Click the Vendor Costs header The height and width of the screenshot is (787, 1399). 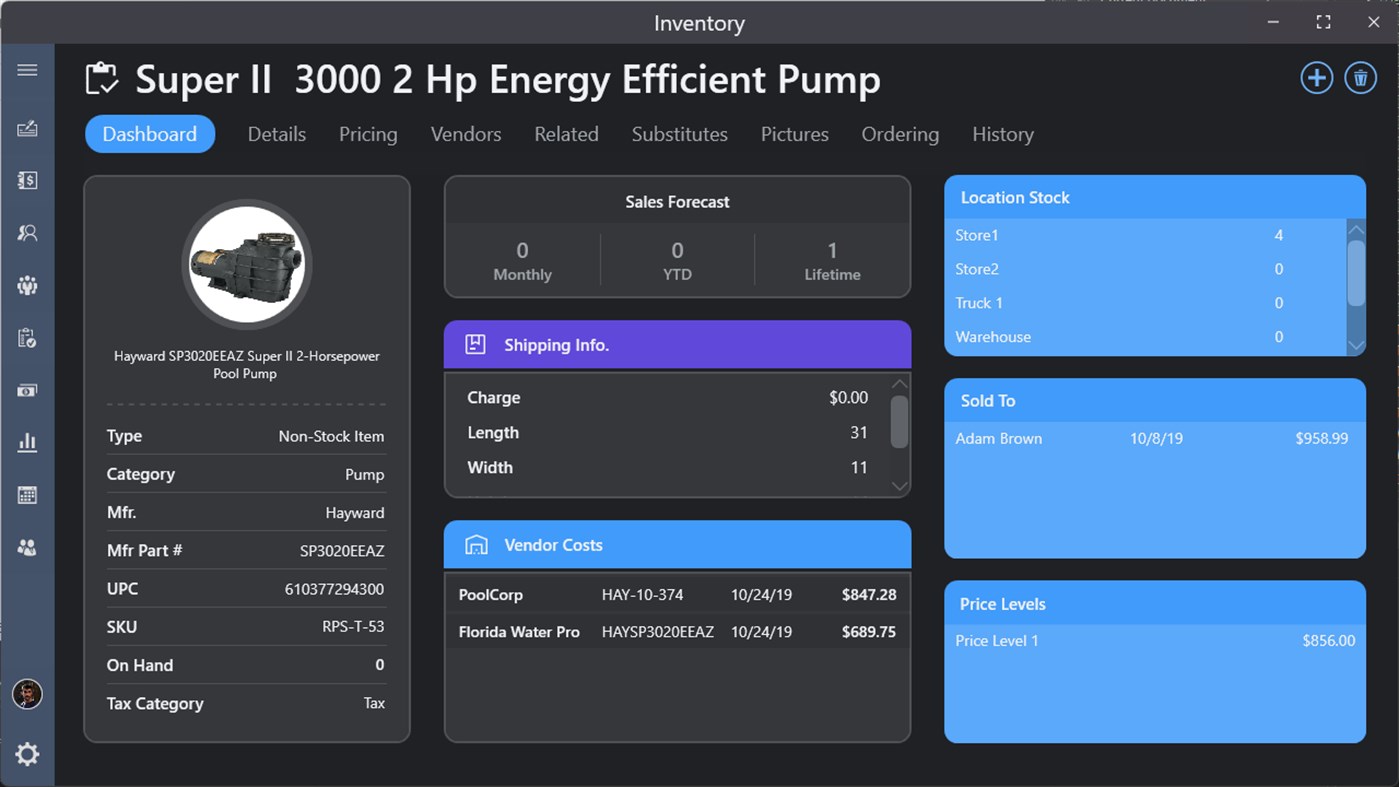[677, 545]
